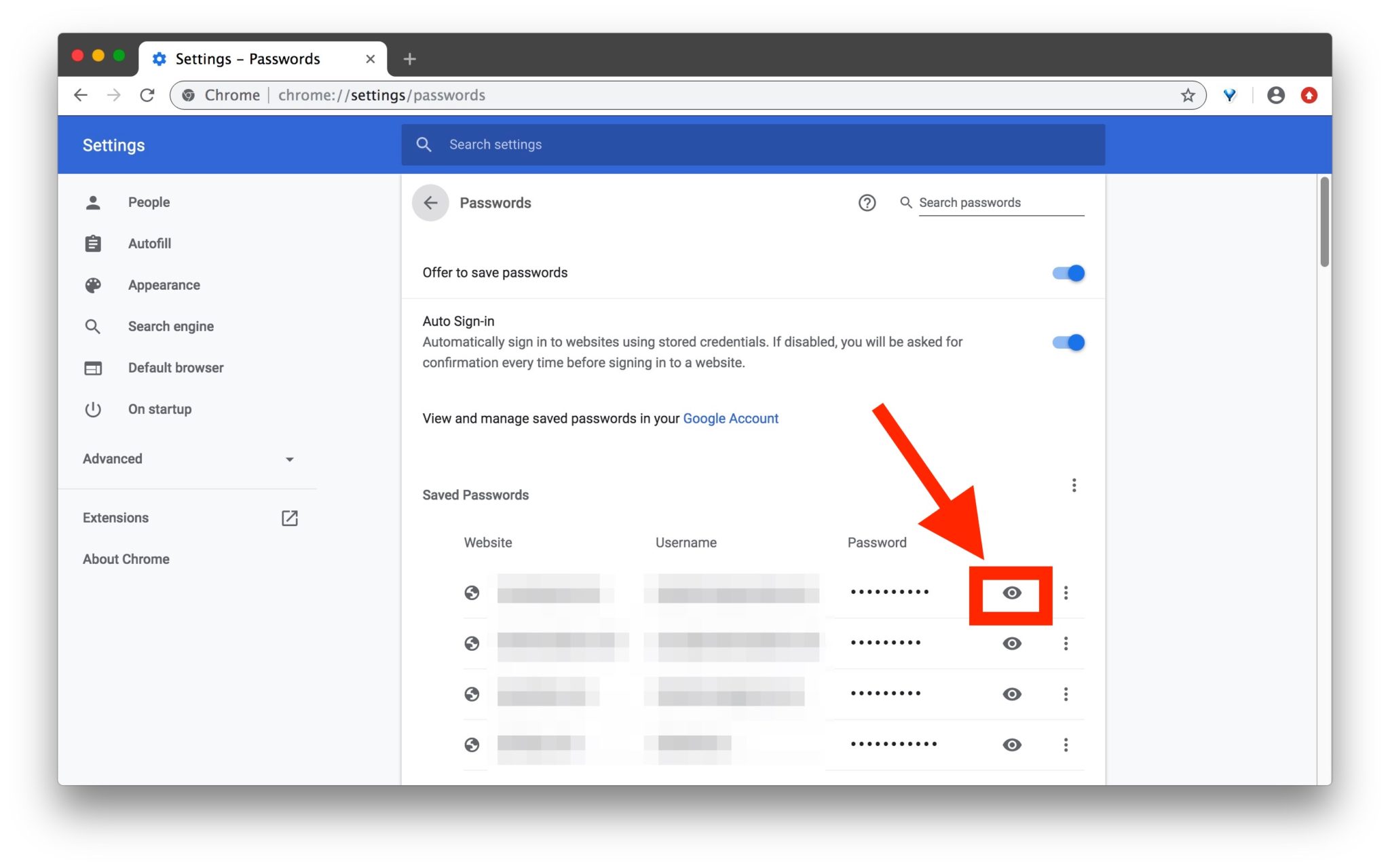The image size is (1390, 868).
Task: Click the Username column header
Action: 686,543
